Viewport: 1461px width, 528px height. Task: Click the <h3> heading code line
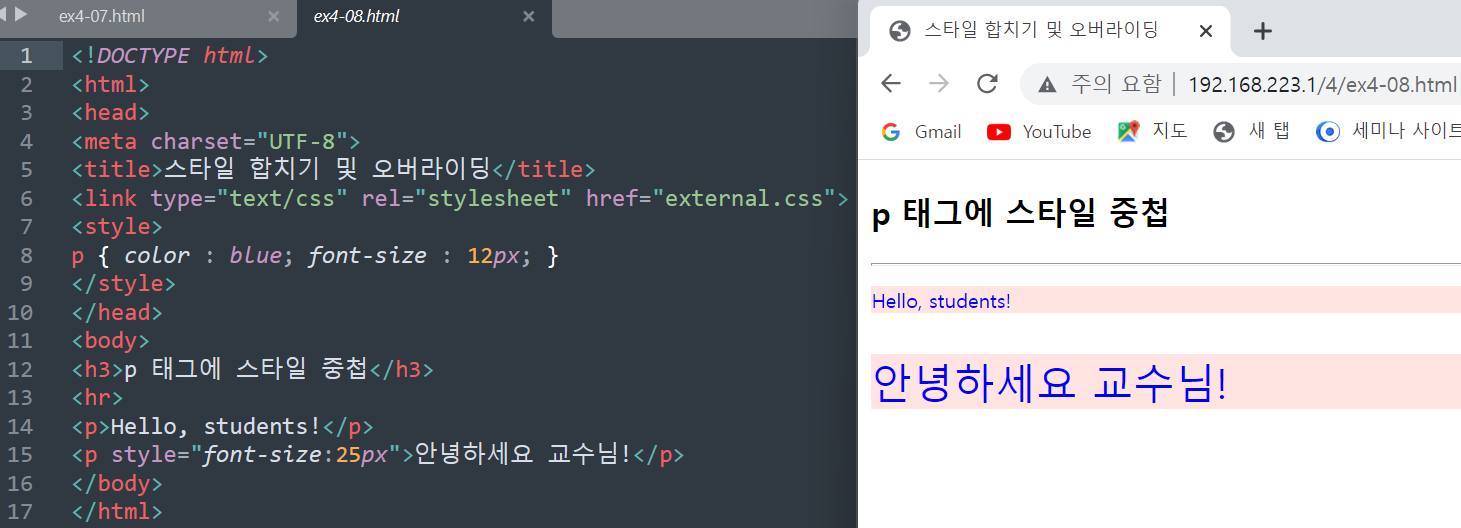pyautogui.click(x=252, y=370)
